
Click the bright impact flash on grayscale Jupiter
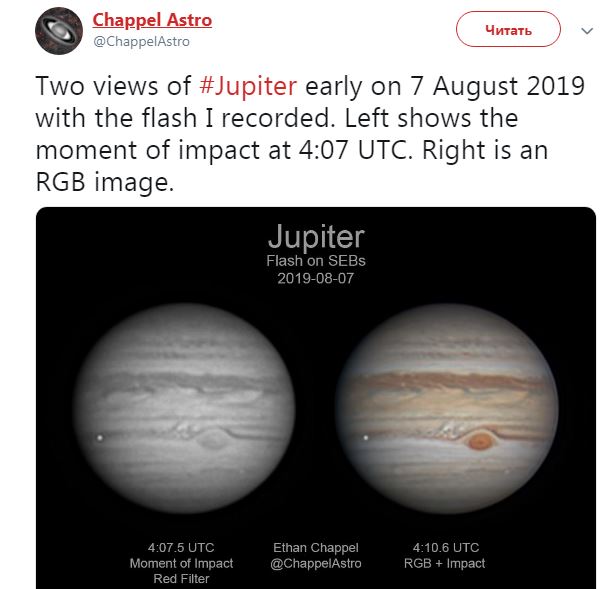point(100,438)
